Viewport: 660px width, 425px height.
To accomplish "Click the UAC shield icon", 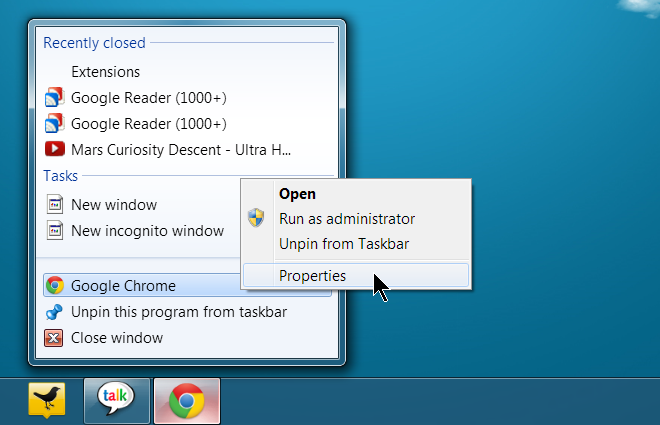I will [256, 218].
